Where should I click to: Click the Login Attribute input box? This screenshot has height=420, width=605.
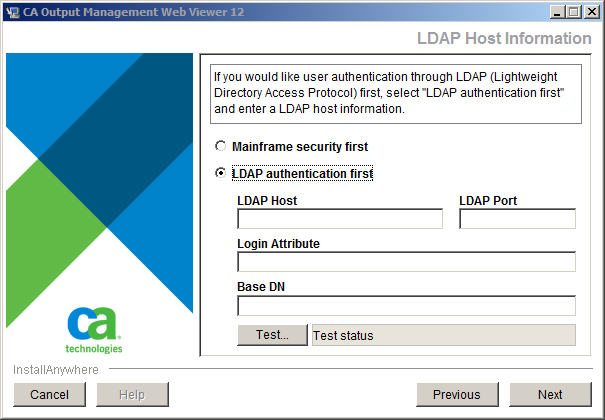pos(406,262)
